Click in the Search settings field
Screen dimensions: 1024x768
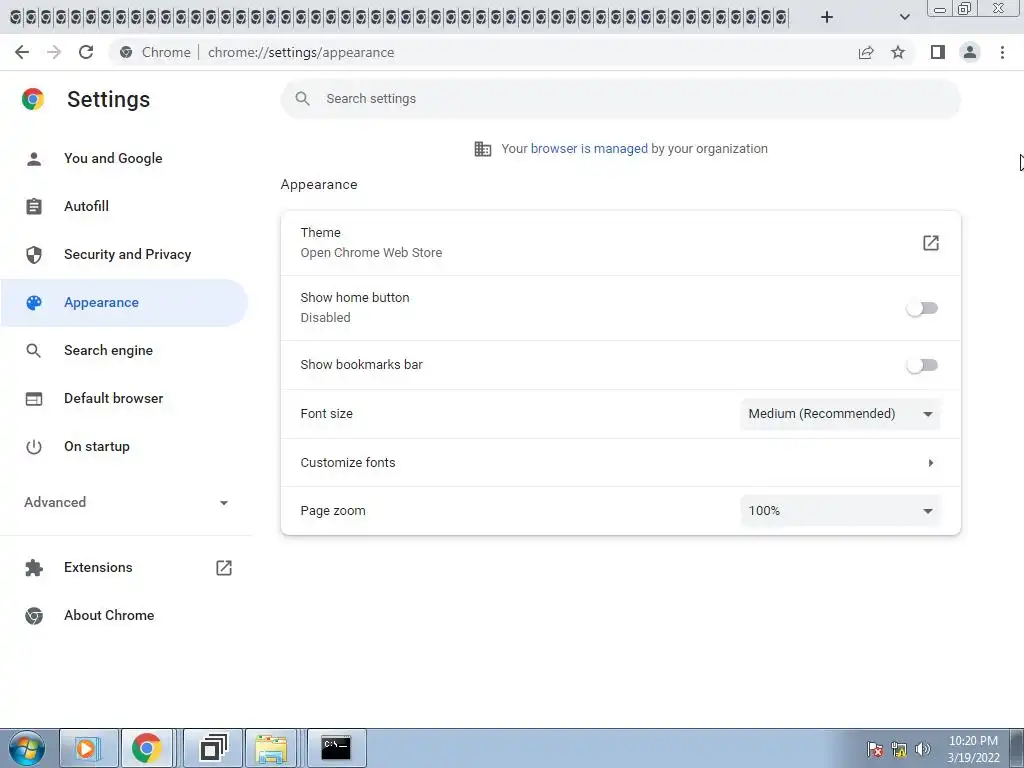pyautogui.click(x=620, y=99)
